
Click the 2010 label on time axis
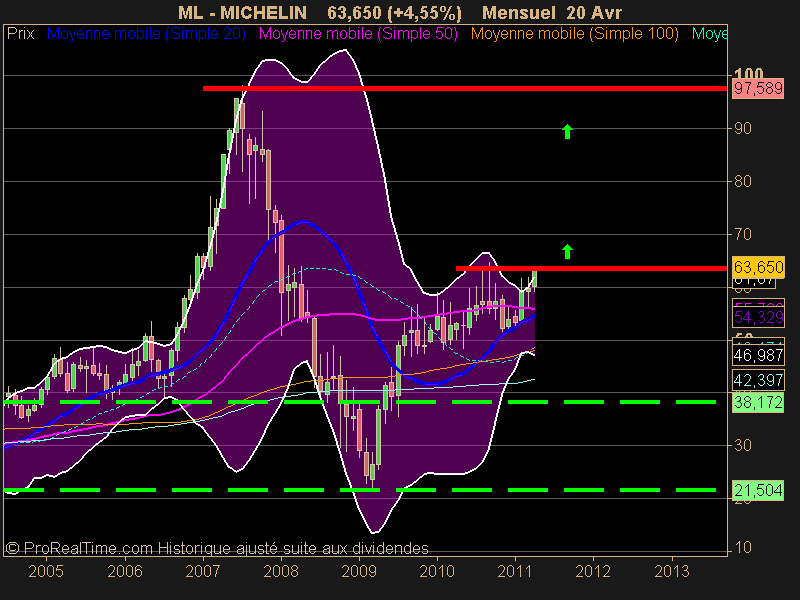[437, 571]
